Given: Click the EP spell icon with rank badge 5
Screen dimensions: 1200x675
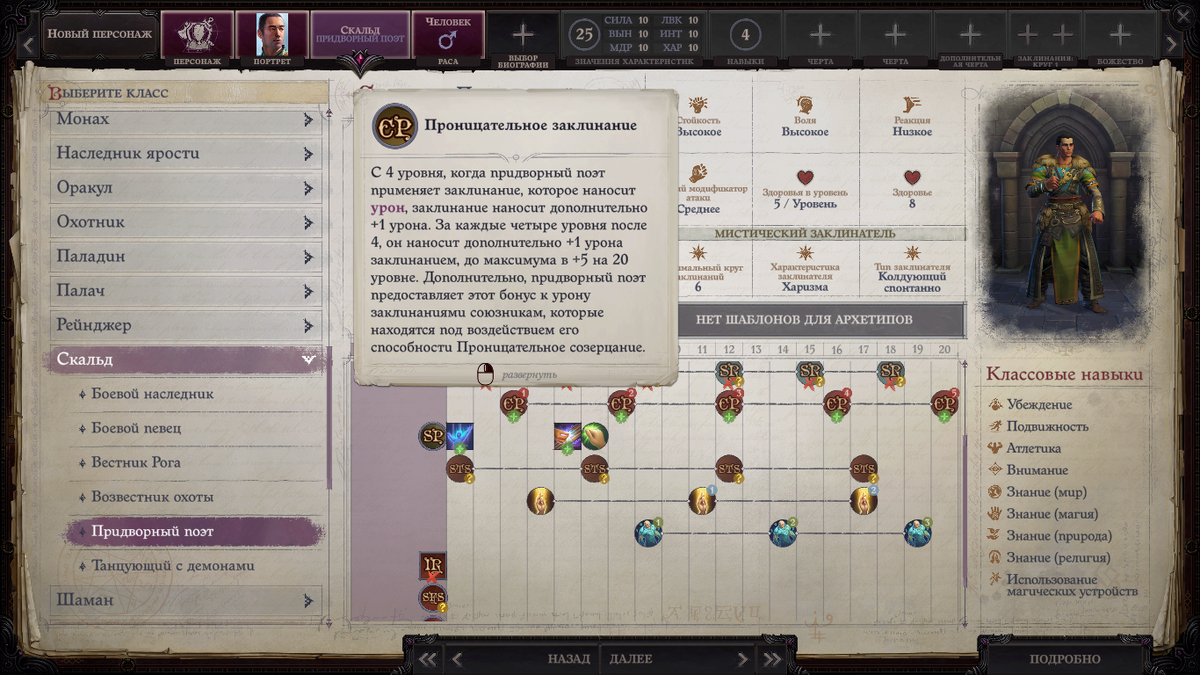Looking at the screenshot, I should click(944, 404).
